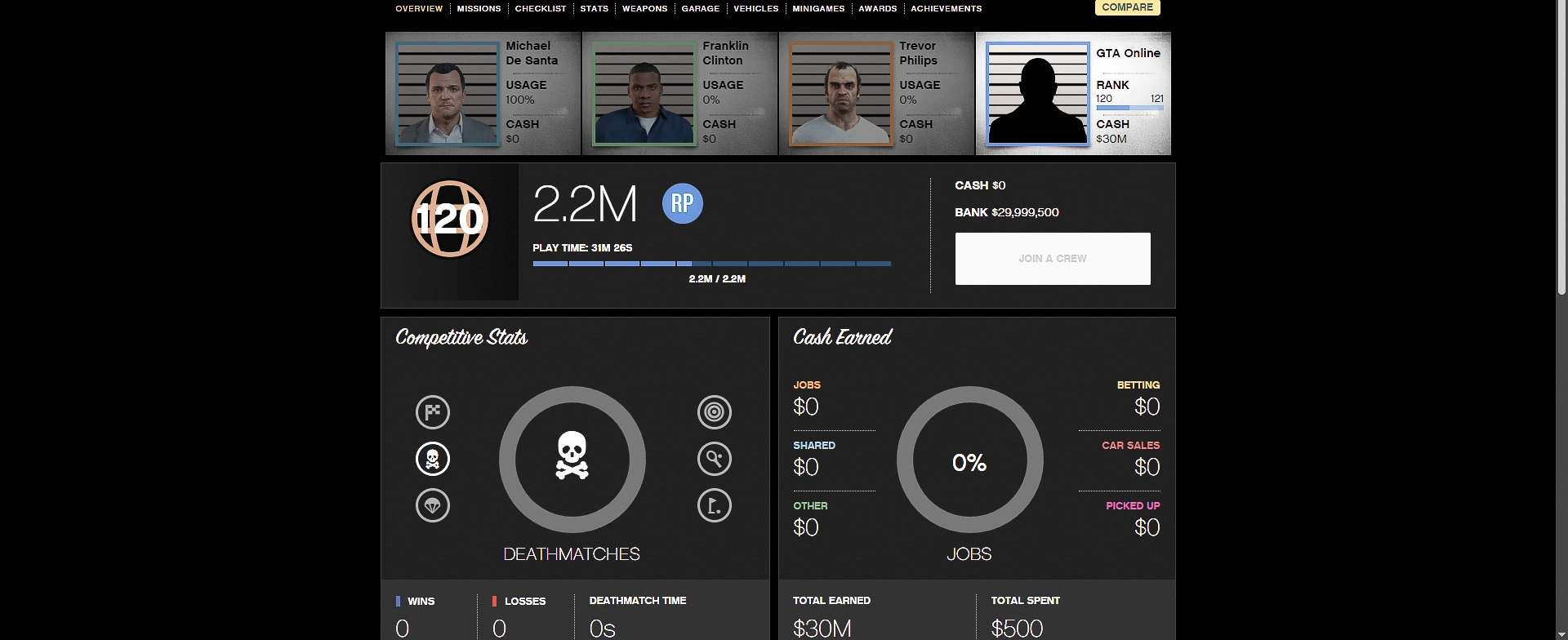The image size is (1568, 640).
Task: Click the "TOTAL SPENT" label
Action: coord(1026,601)
